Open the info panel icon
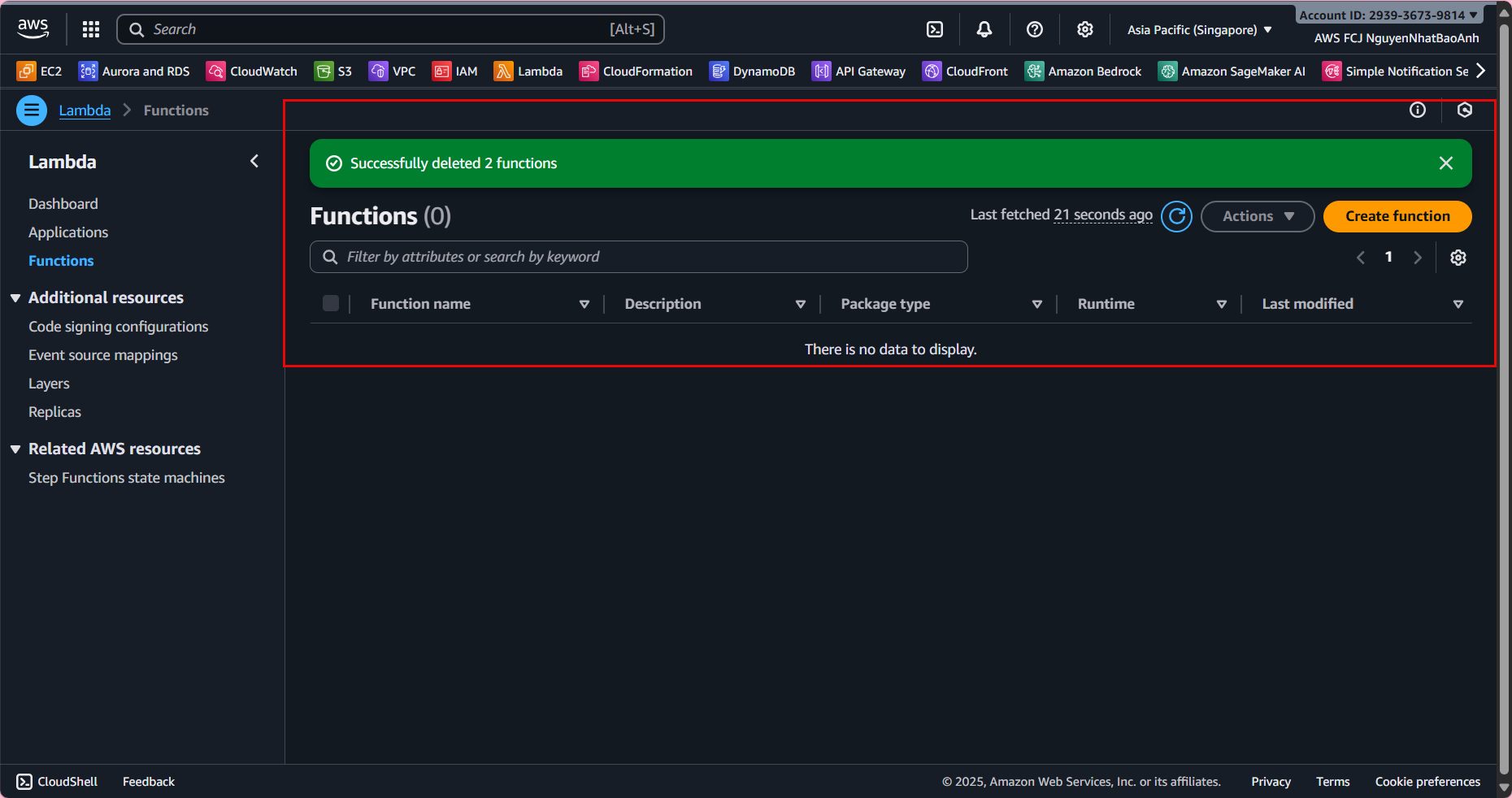The width and height of the screenshot is (1512, 798). tap(1418, 110)
